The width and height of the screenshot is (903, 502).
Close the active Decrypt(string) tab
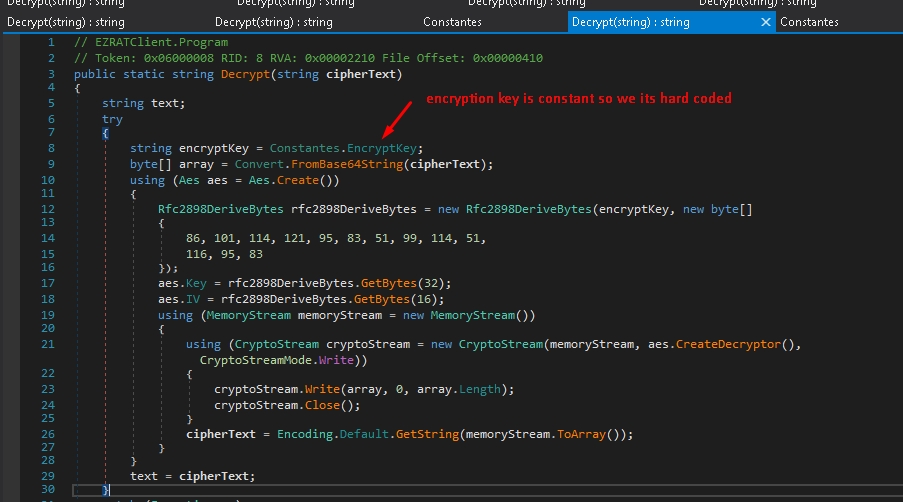point(766,22)
